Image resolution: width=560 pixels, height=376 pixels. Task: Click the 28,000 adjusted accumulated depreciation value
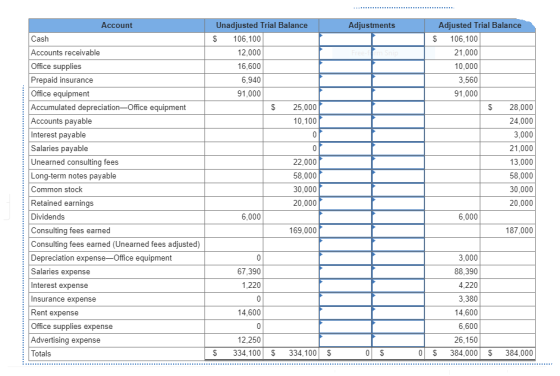point(521,107)
